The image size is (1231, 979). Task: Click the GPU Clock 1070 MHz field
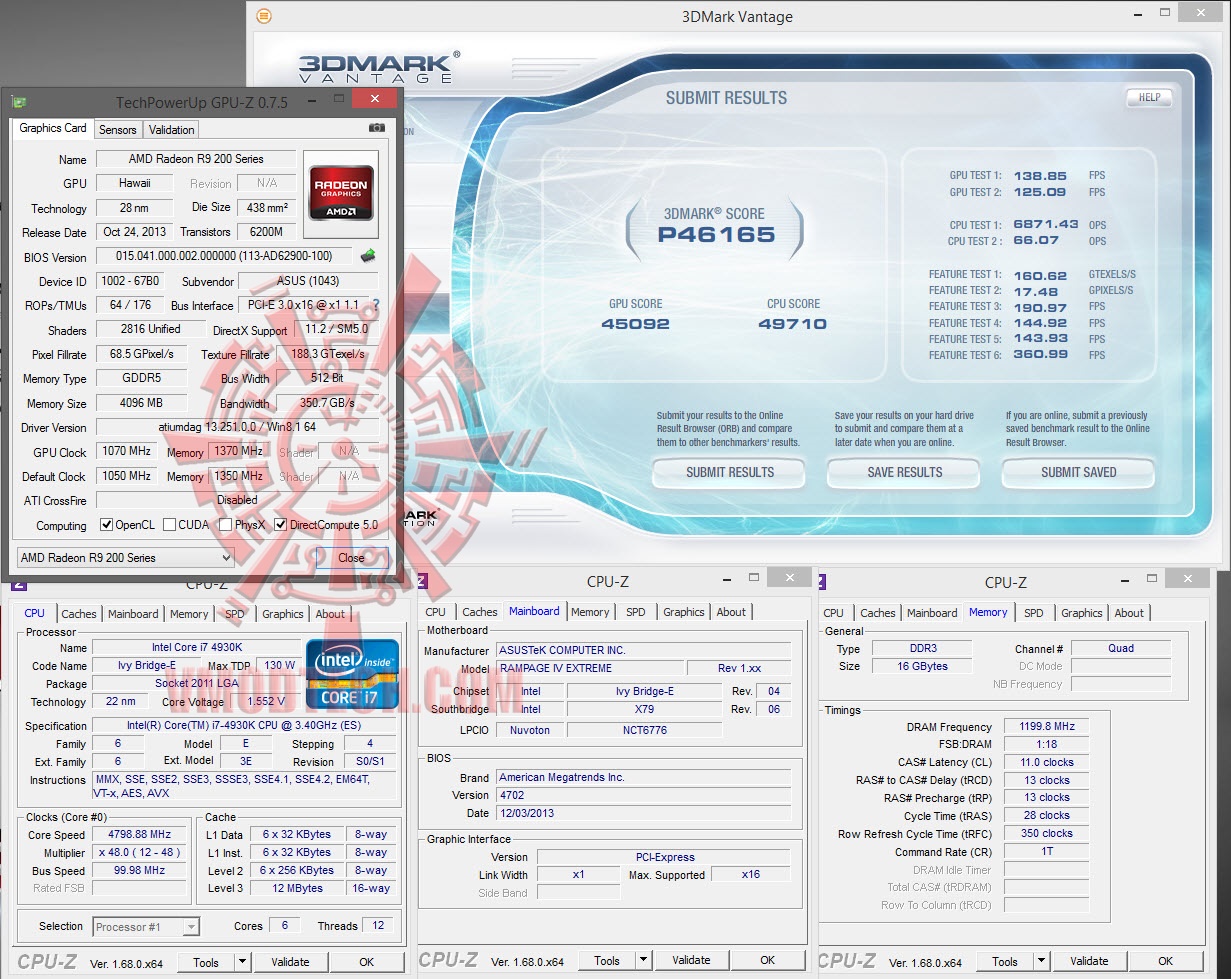(126, 451)
